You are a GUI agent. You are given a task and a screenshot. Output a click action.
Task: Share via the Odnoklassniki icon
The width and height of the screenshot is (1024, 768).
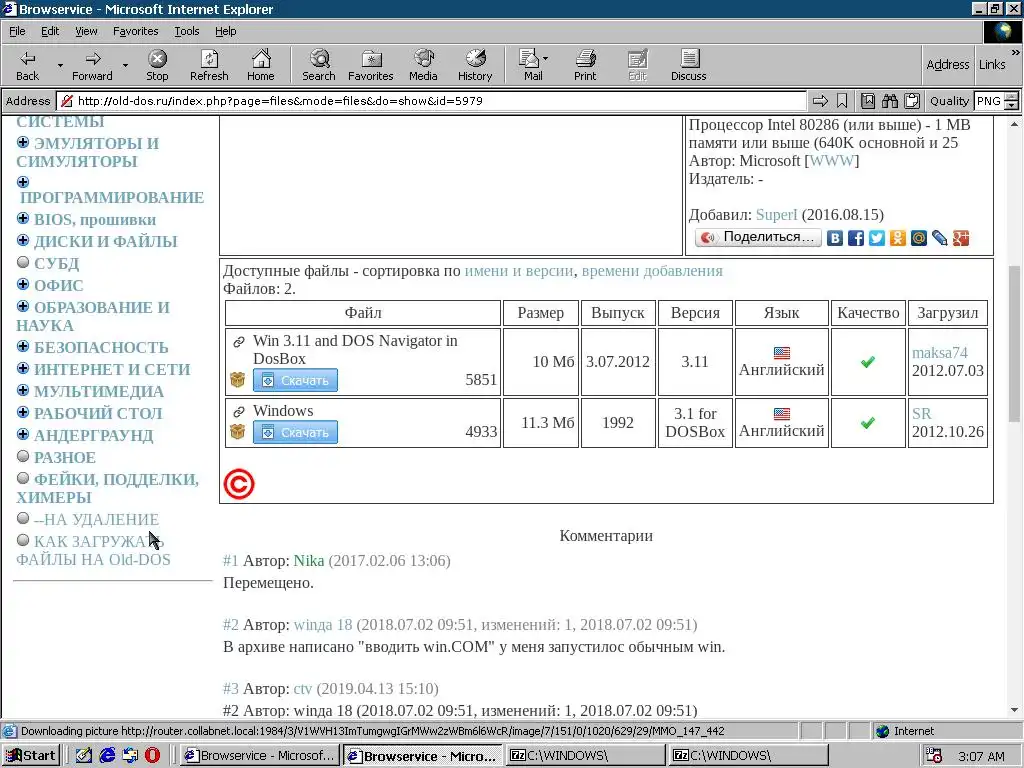point(897,238)
